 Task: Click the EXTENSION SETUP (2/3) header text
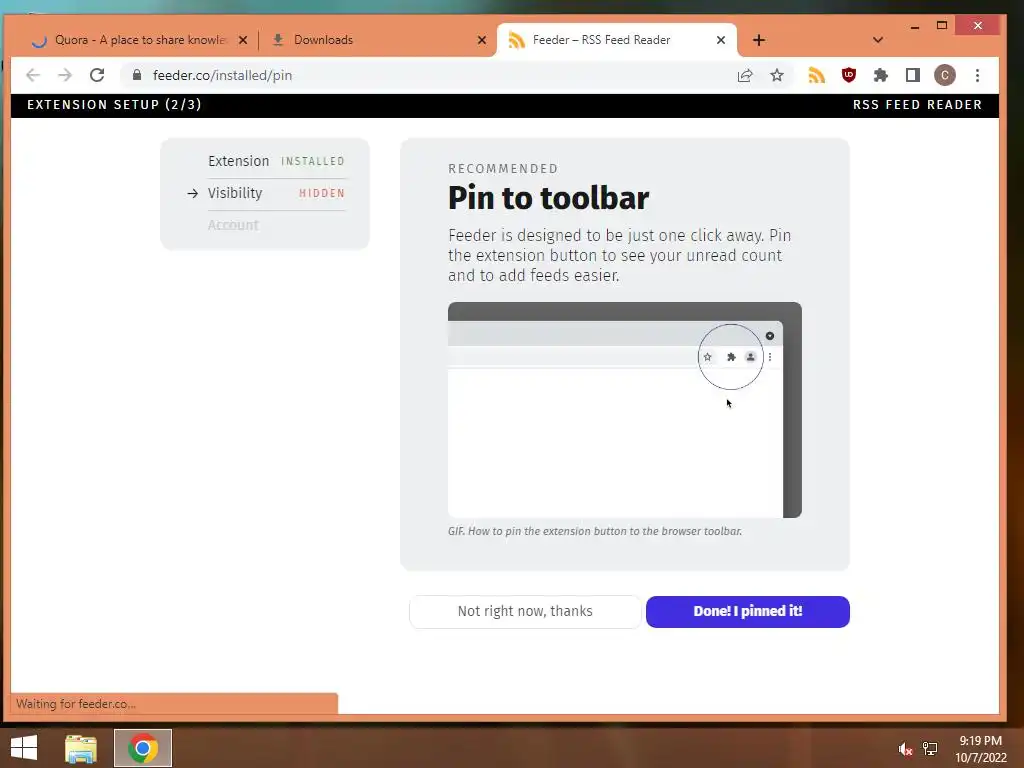click(114, 104)
